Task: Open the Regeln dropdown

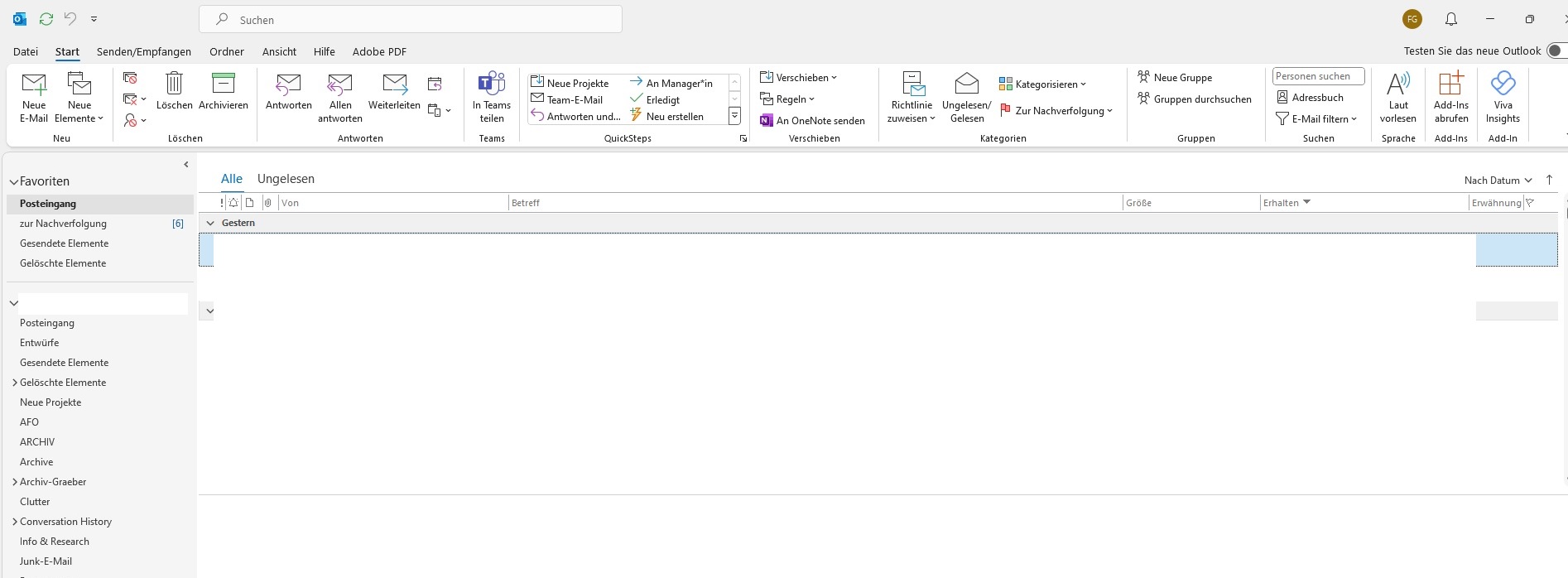Action: tap(787, 99)
